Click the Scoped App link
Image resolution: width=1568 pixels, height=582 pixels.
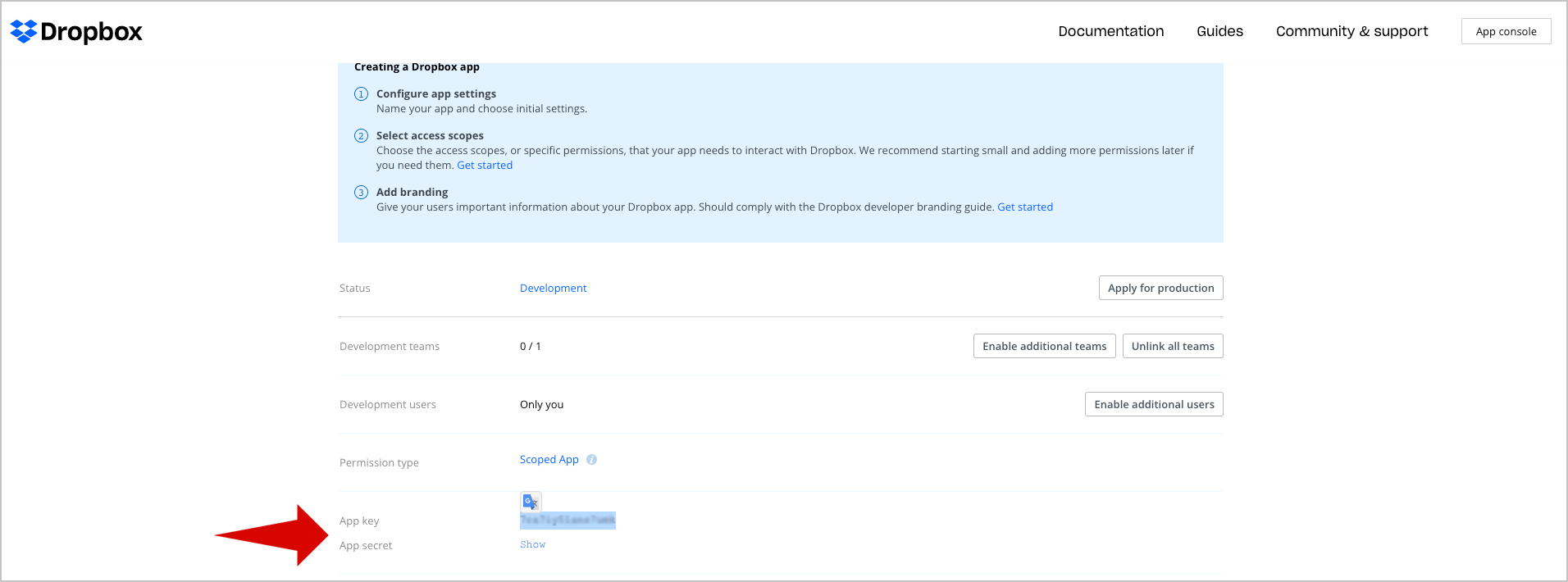549,460
